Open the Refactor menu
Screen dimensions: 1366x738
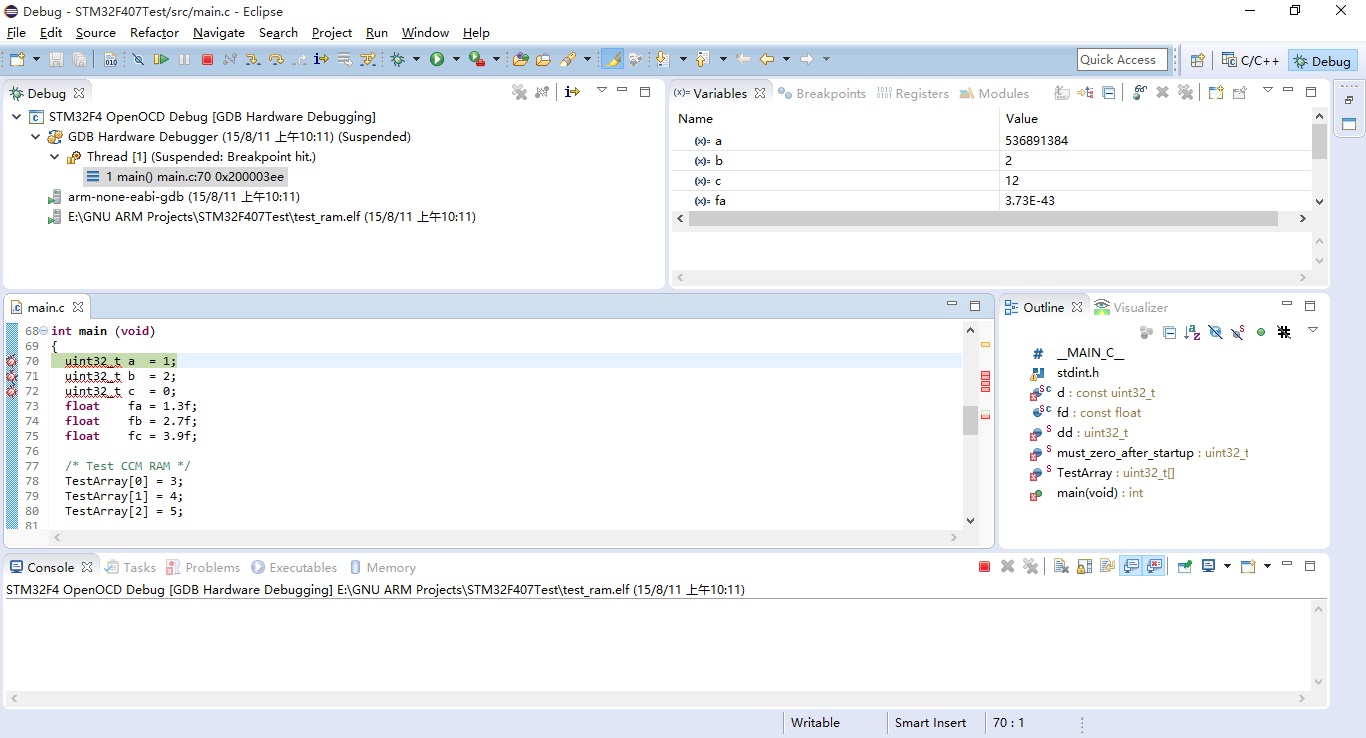tap(154, 33)
